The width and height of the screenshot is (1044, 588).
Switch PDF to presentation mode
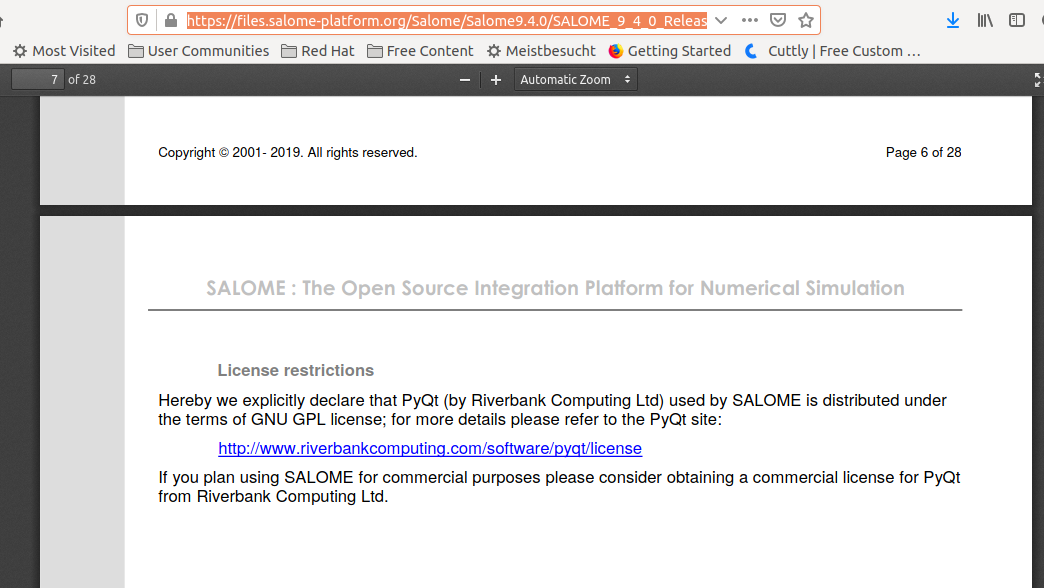pyautogui.click(x=1037, y=80)
